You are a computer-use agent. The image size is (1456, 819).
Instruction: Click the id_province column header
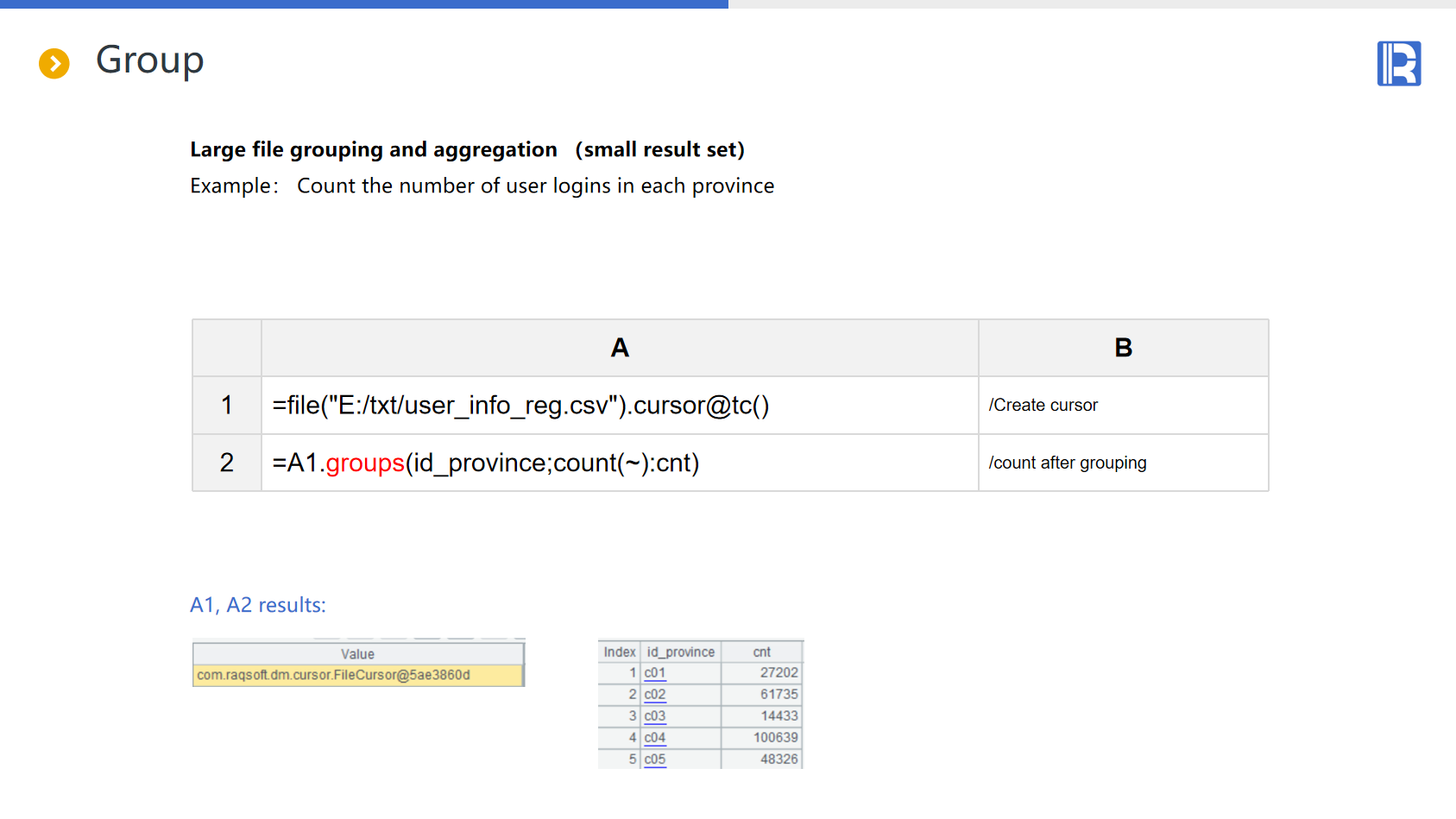tap(680, 652)
